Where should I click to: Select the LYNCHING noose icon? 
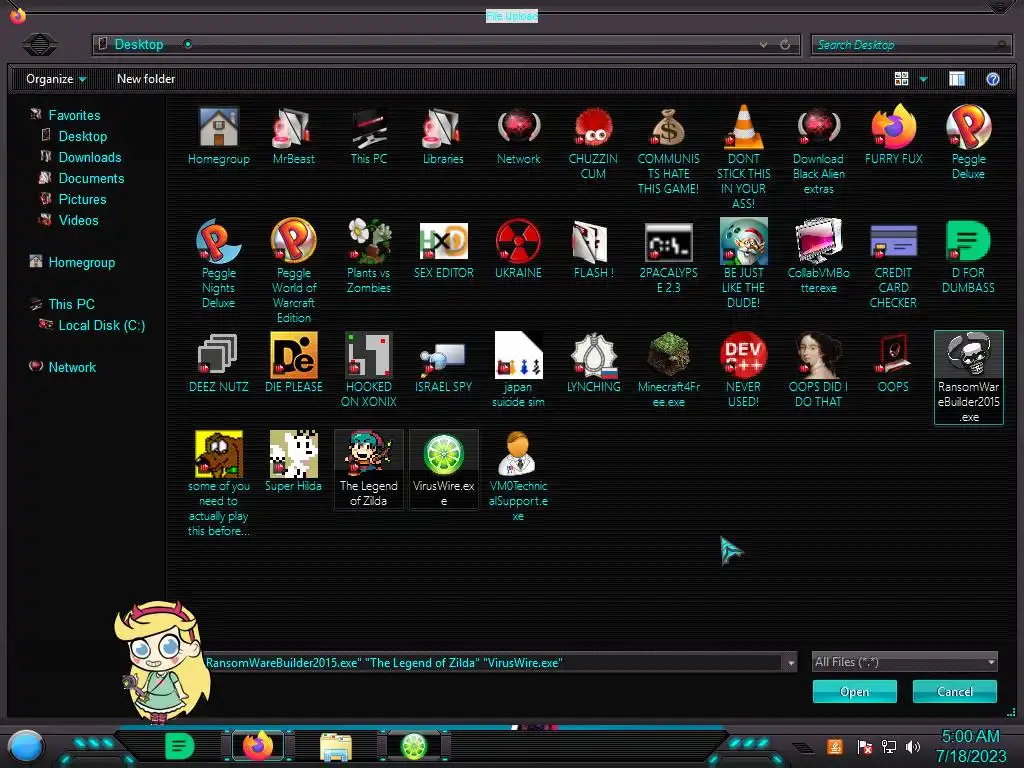(x=593, y=363)
